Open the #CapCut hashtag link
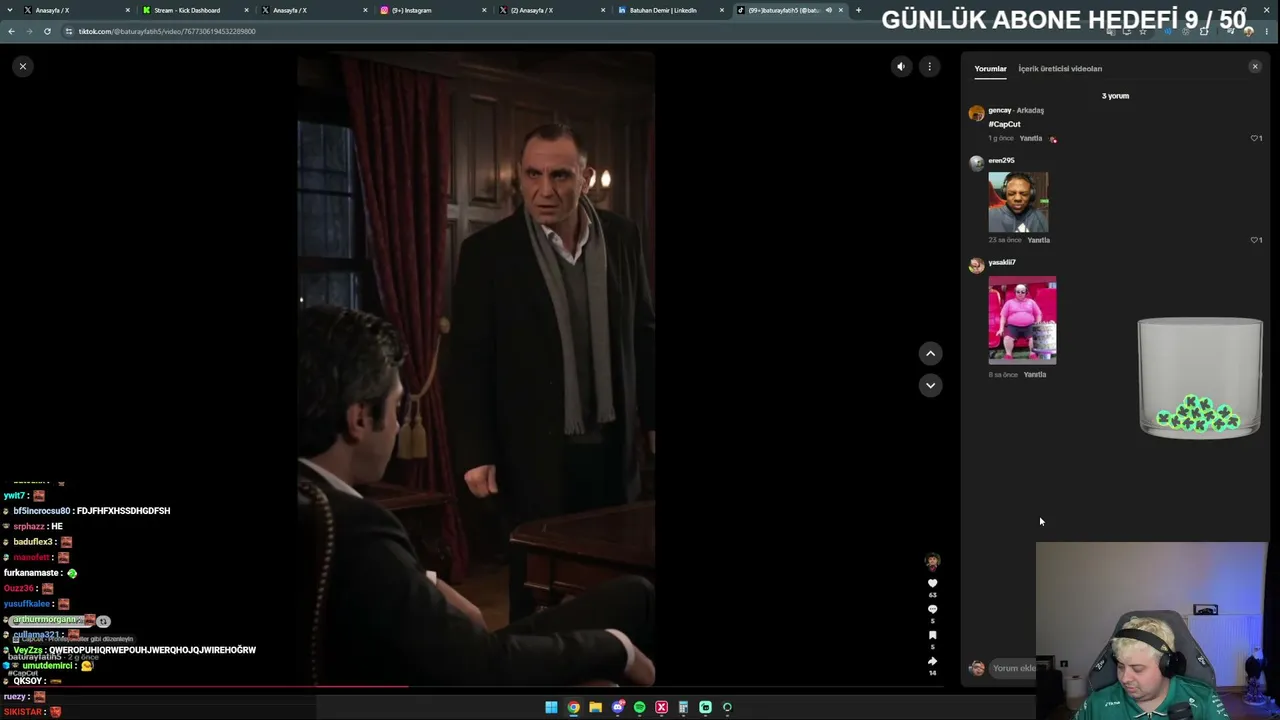Image resolution: width=1280 pixels, height=720 pixels. coord(1004,124)
